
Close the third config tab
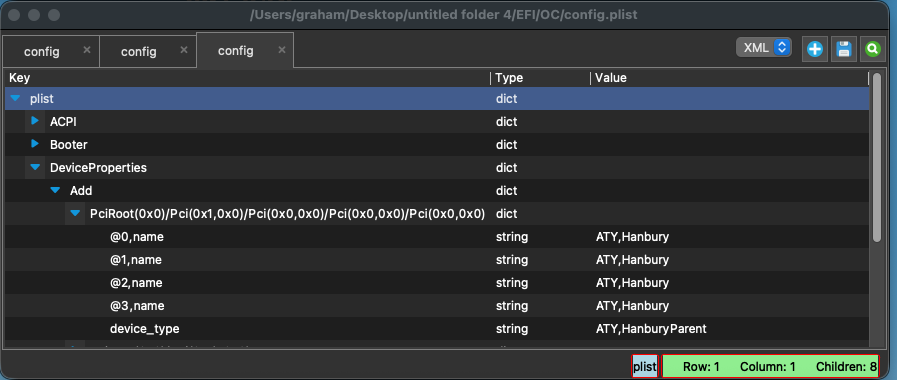tap(281, 50)
